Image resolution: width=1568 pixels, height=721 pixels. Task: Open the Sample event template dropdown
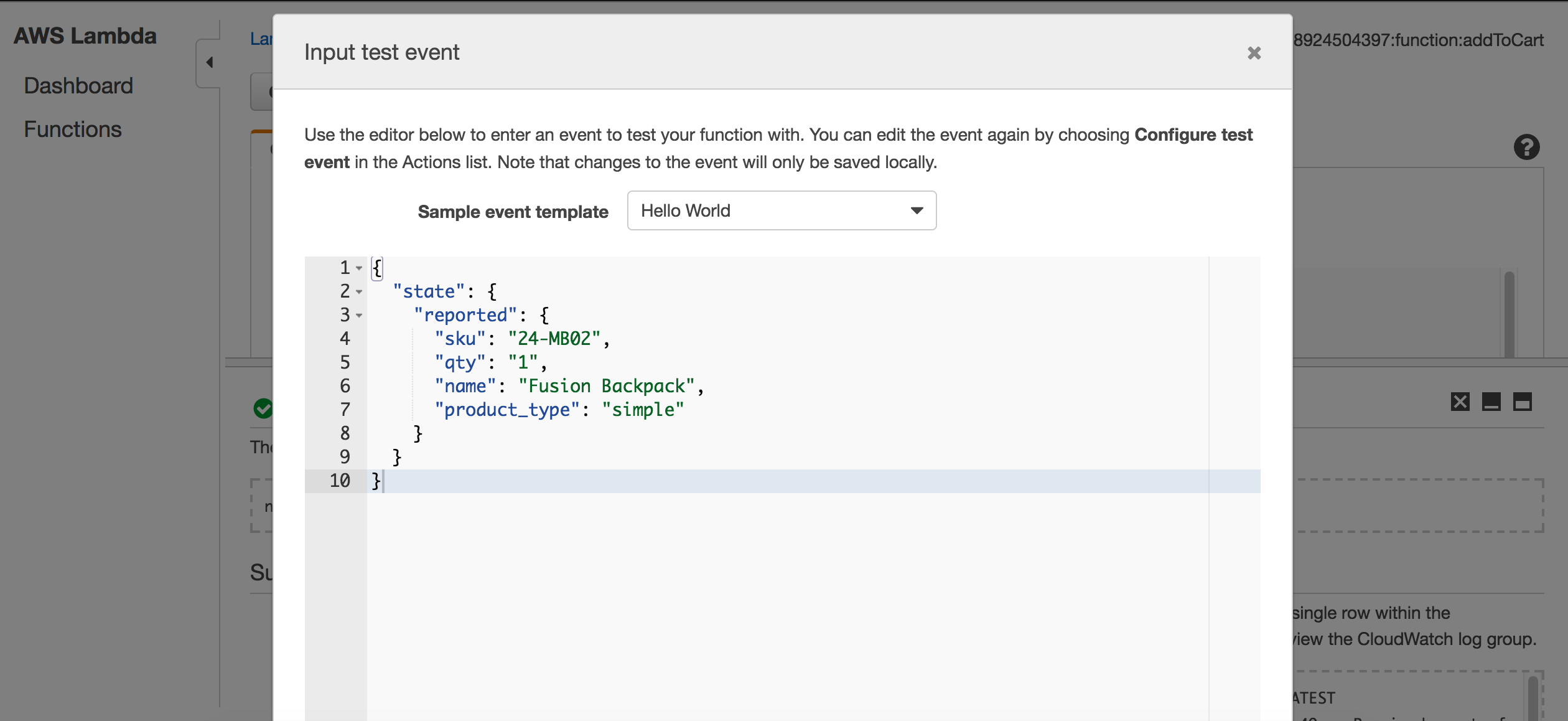(x=782, y=210)
